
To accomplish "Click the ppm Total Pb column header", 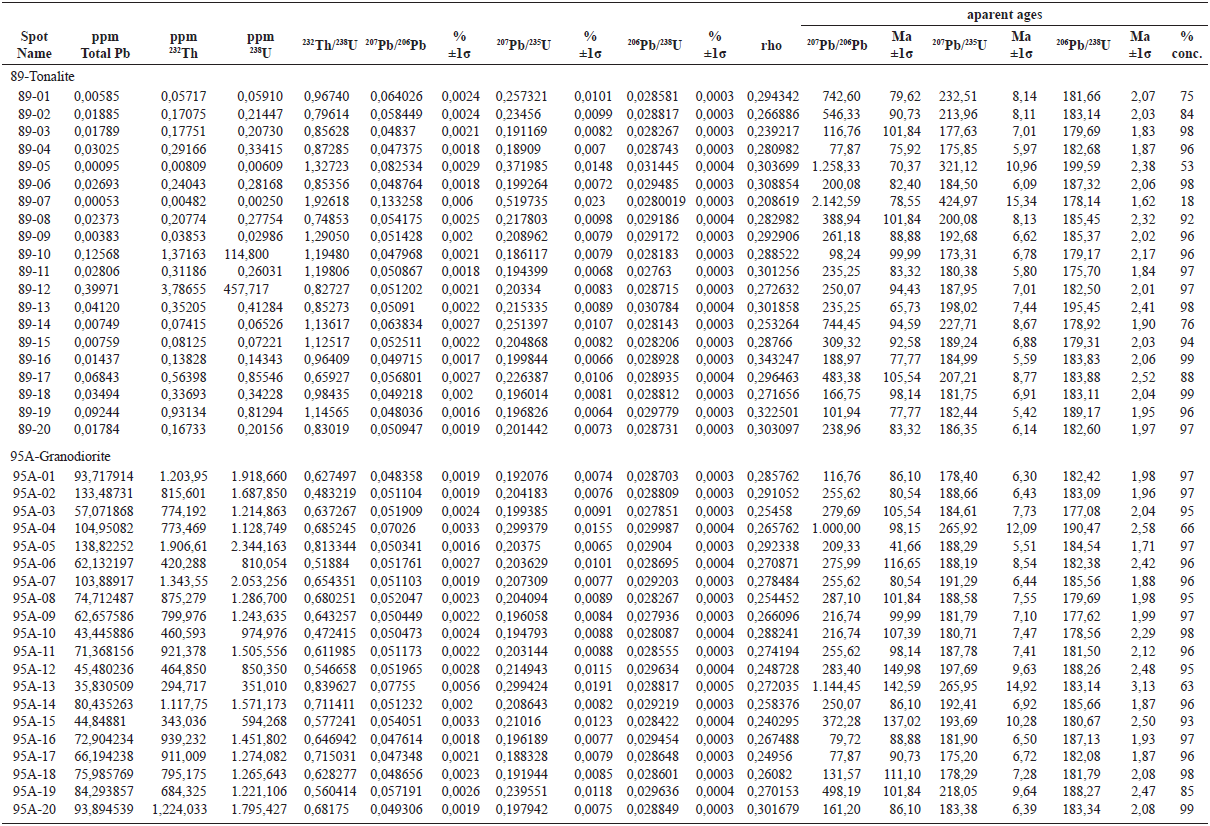I will 97,45.
